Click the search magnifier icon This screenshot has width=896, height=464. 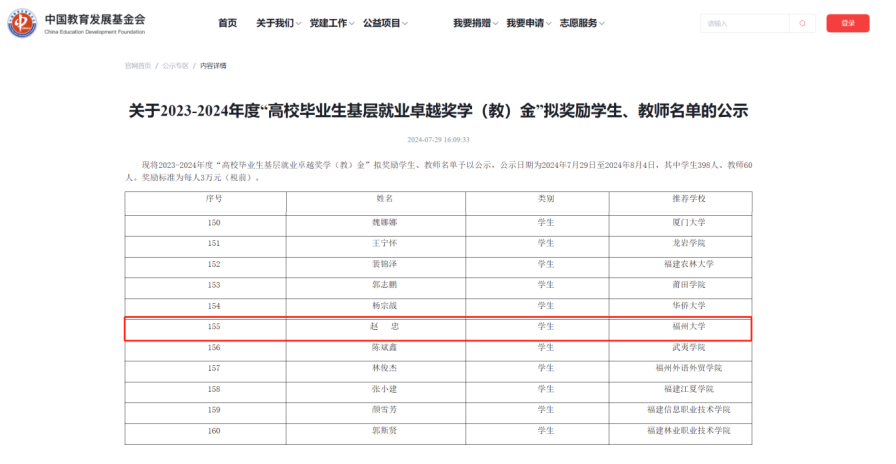802,23
